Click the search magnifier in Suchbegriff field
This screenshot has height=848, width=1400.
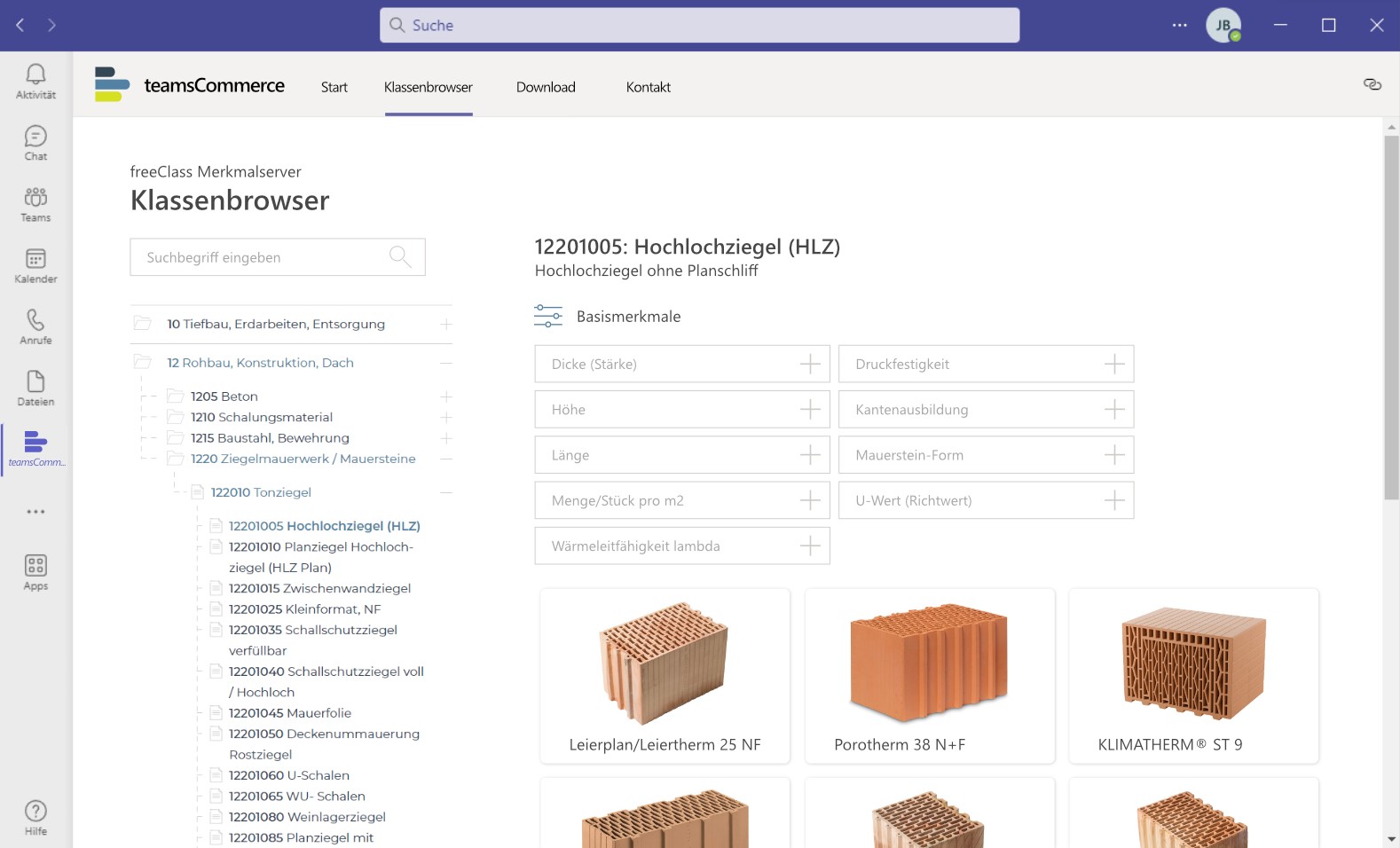(400, 257)
